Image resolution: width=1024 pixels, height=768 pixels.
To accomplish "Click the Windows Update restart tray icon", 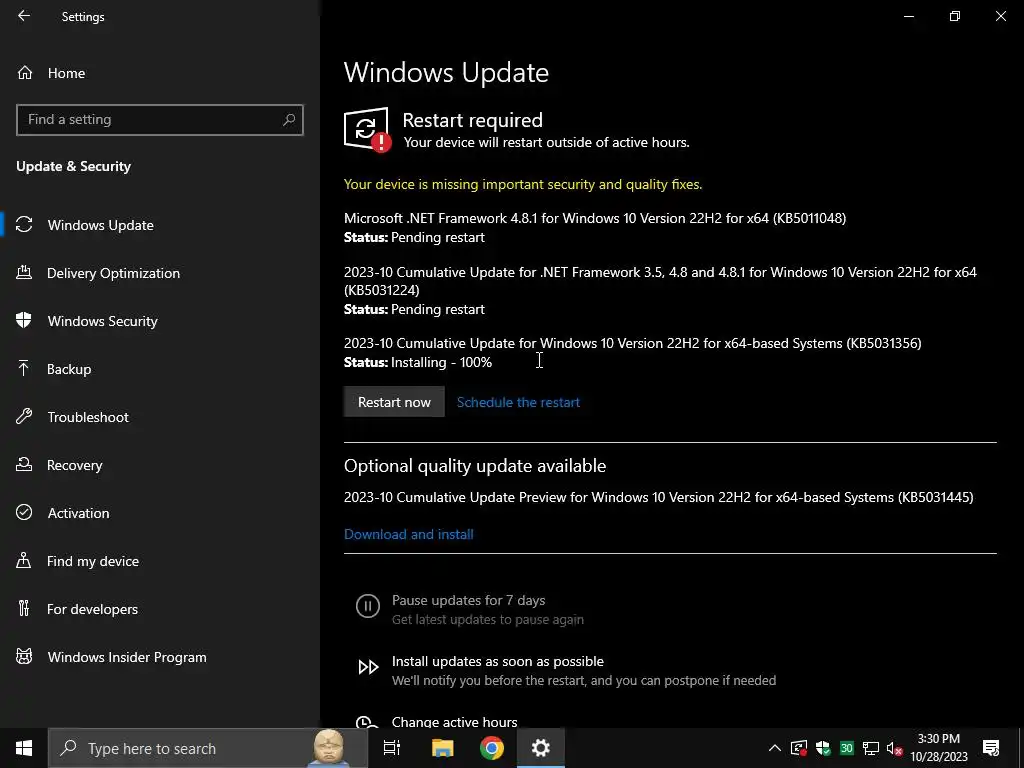I will [799, 748].
